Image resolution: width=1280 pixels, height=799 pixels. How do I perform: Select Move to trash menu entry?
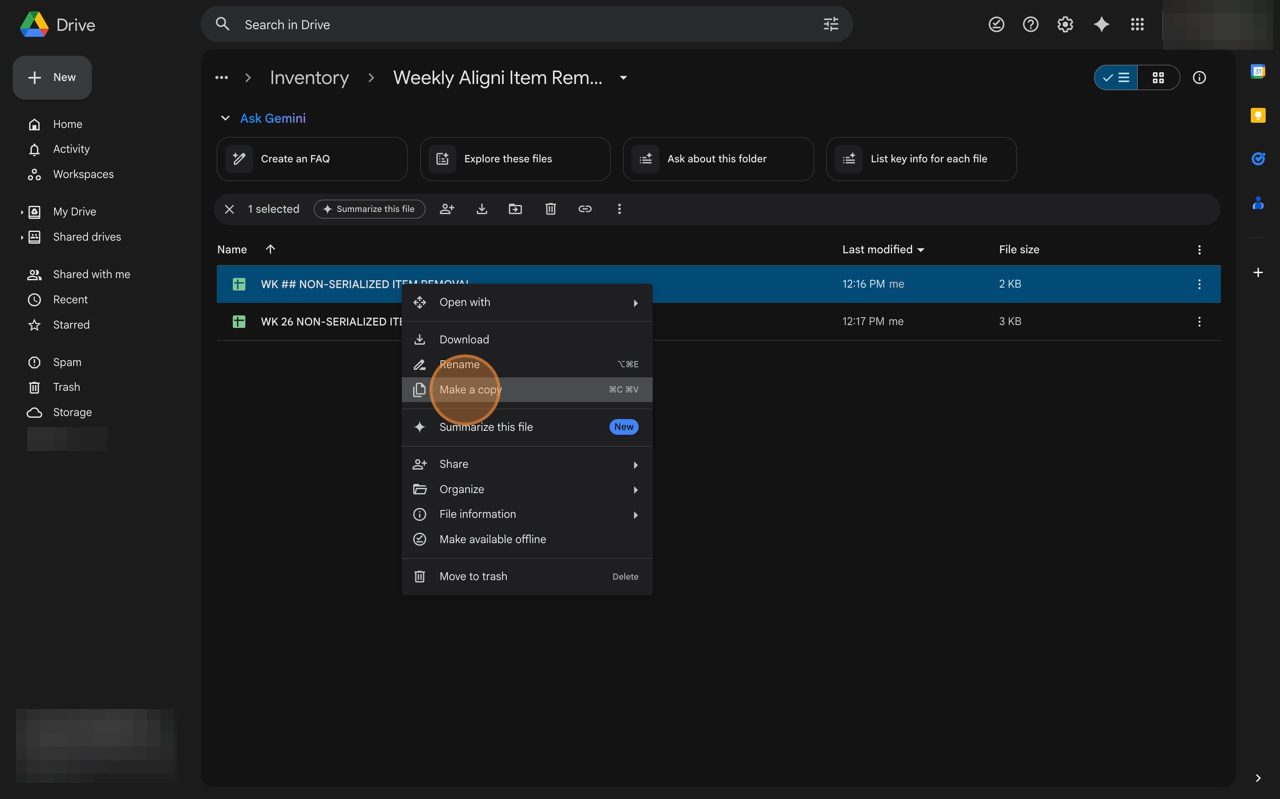pos(473,577)
